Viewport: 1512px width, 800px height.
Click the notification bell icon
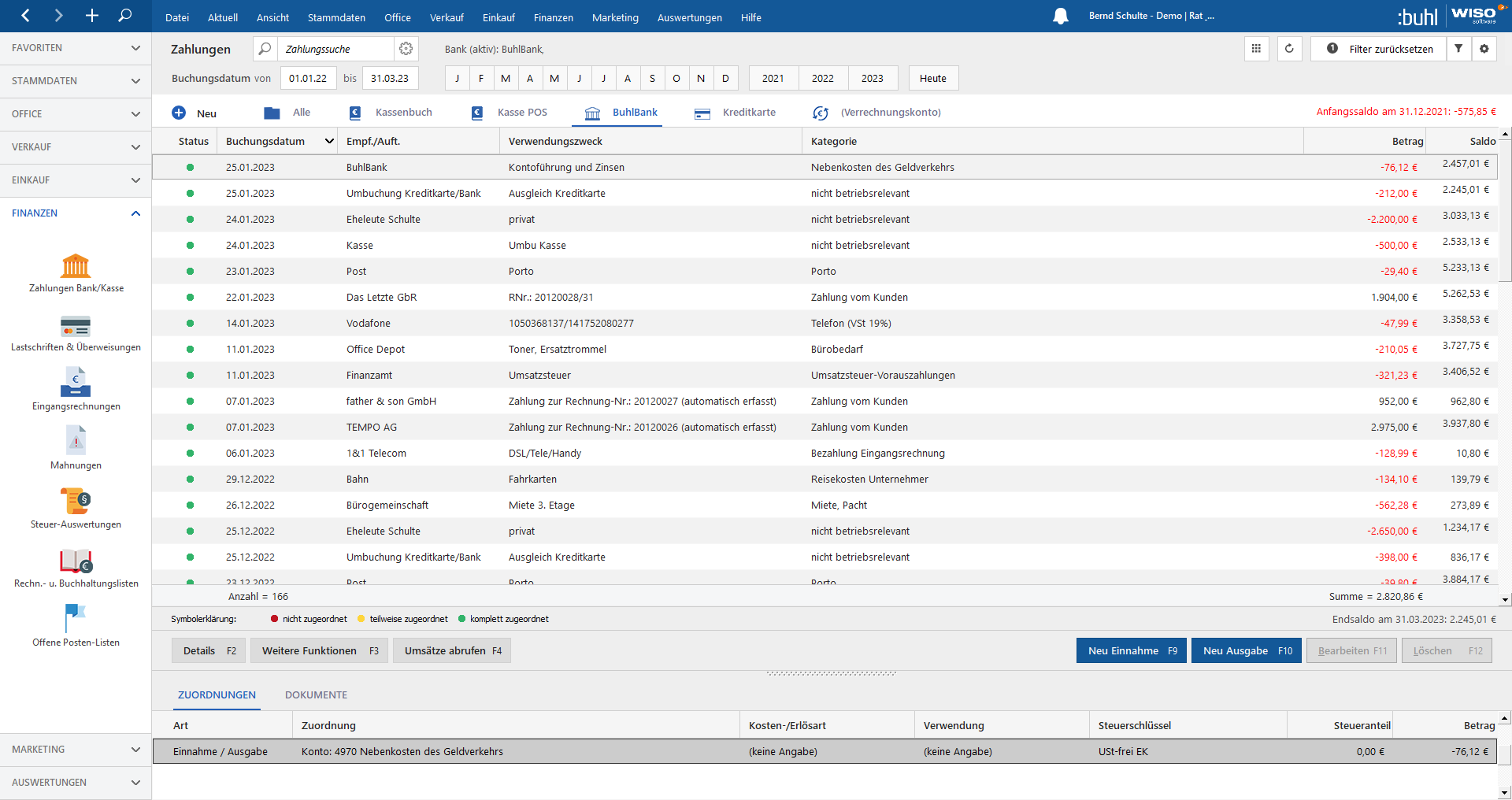click(x=1061, y=17)
